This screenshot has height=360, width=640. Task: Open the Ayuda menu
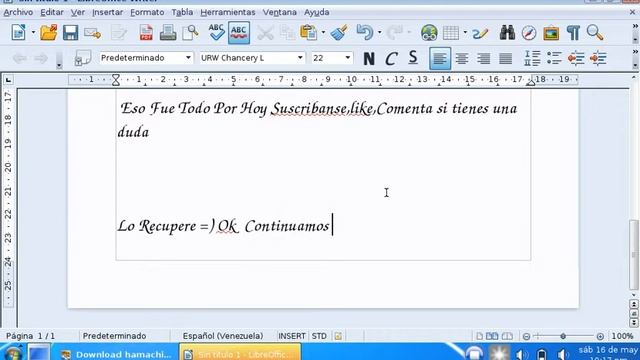pyautogui.click(x=316, y=12)
